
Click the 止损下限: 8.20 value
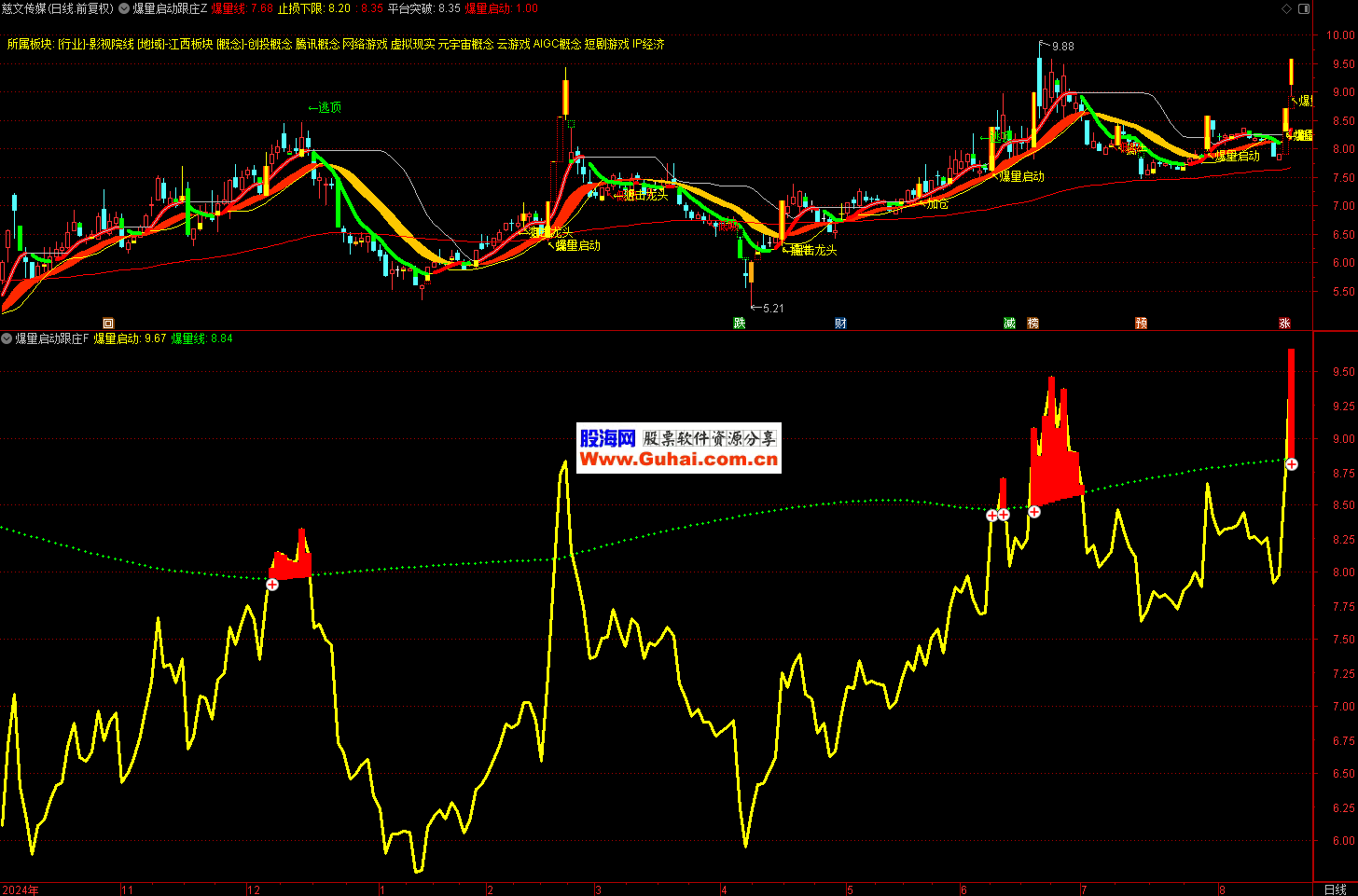click(x=314, y=8)
